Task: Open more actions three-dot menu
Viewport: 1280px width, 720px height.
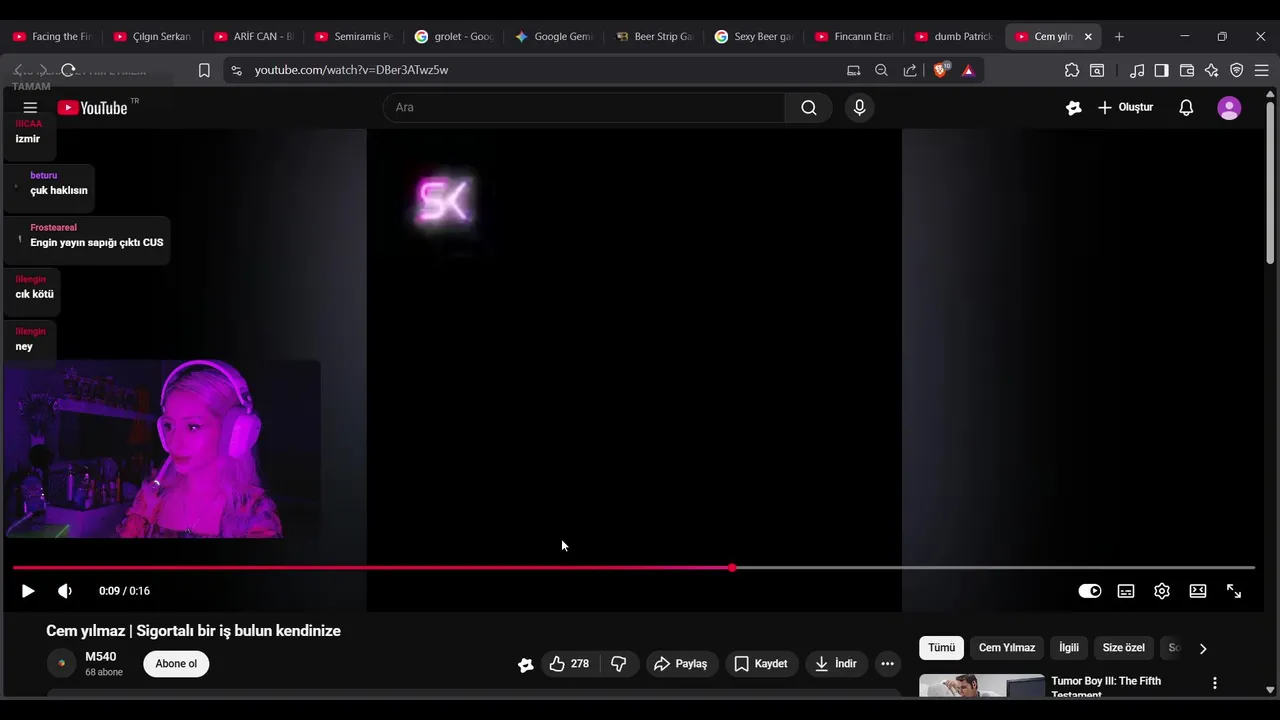Action: (887, 664)
